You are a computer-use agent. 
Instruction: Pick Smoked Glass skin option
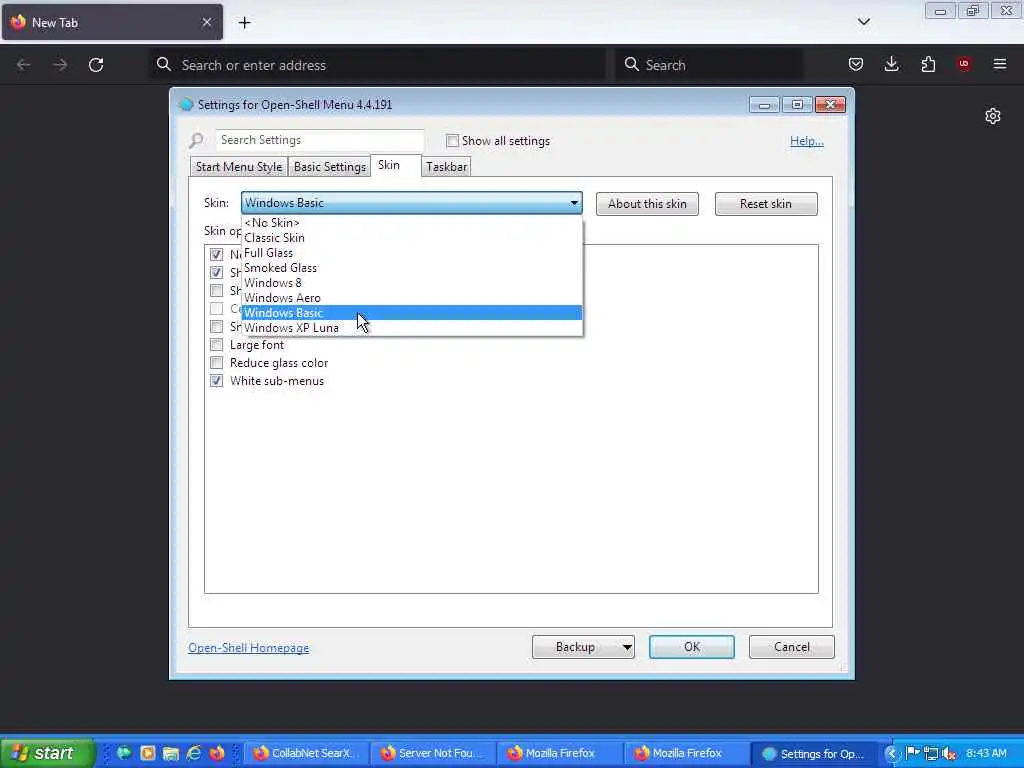[411, 268]
